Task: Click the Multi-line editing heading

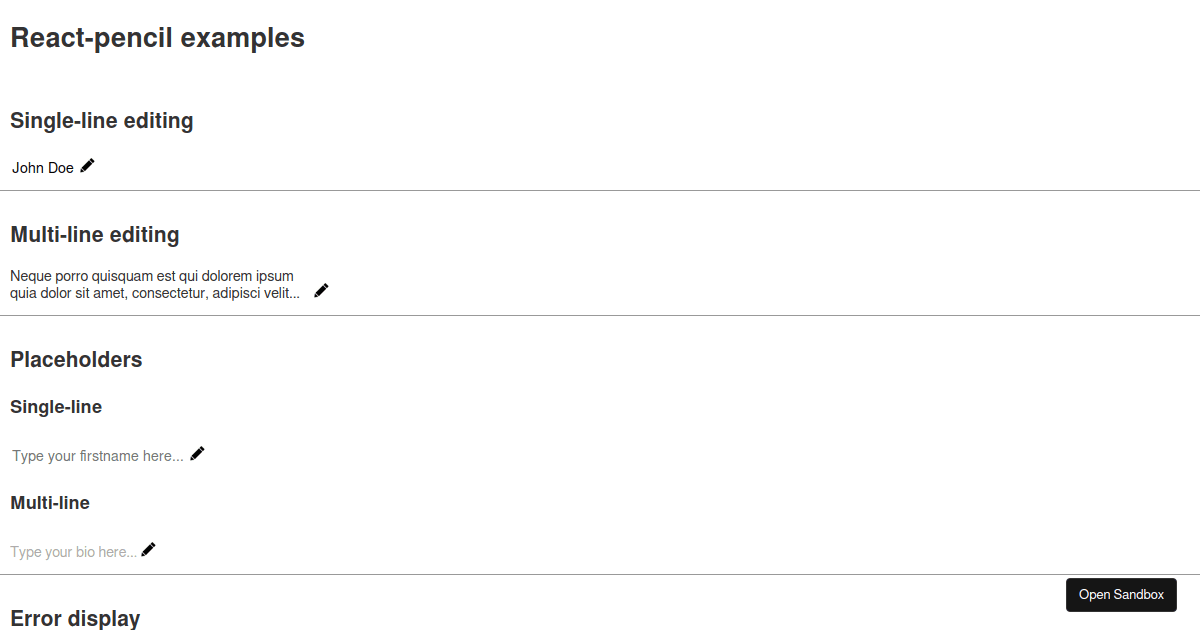Action: coord(95,235)
